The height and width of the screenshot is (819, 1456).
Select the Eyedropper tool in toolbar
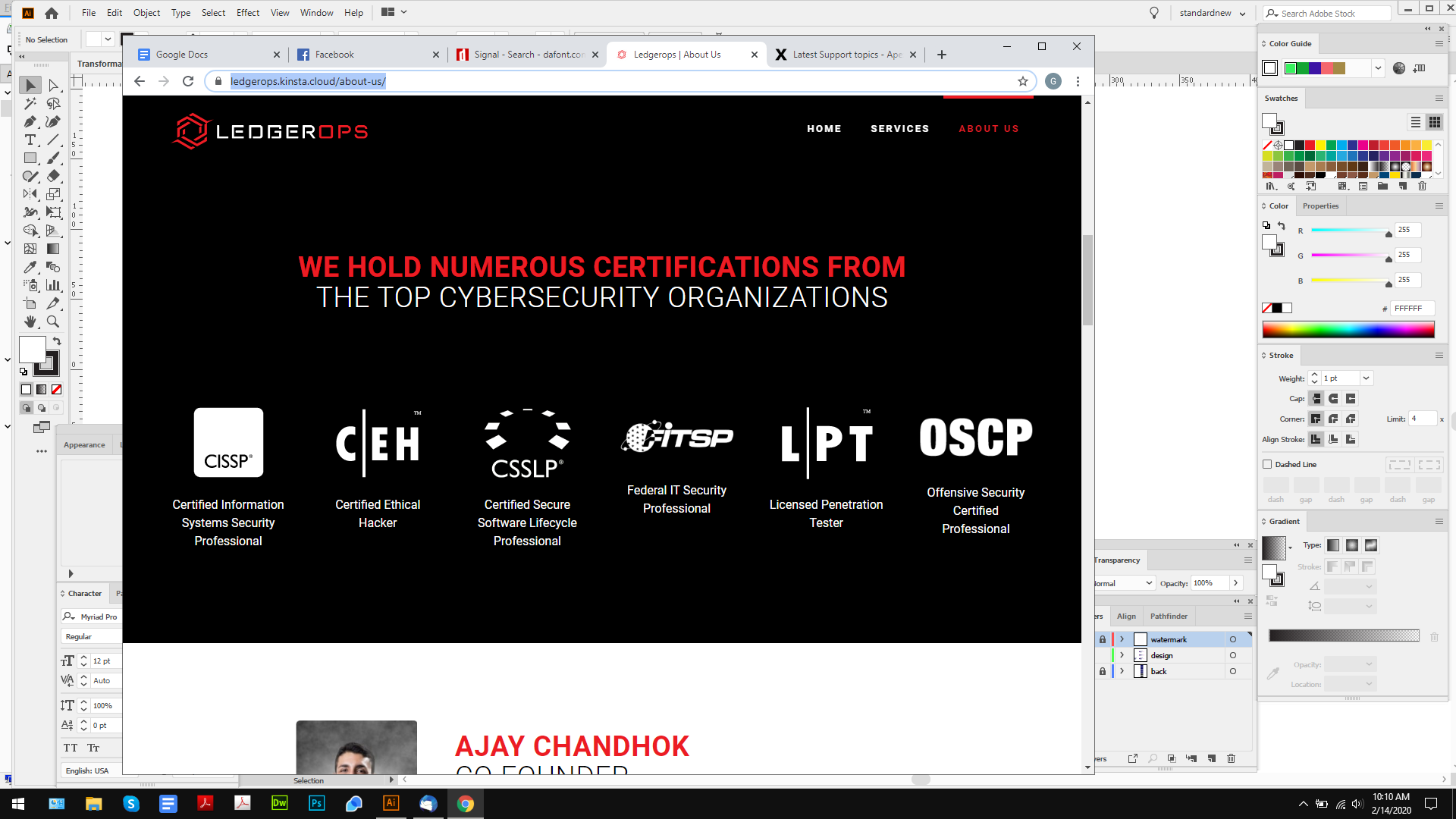(x=30, y=268)
